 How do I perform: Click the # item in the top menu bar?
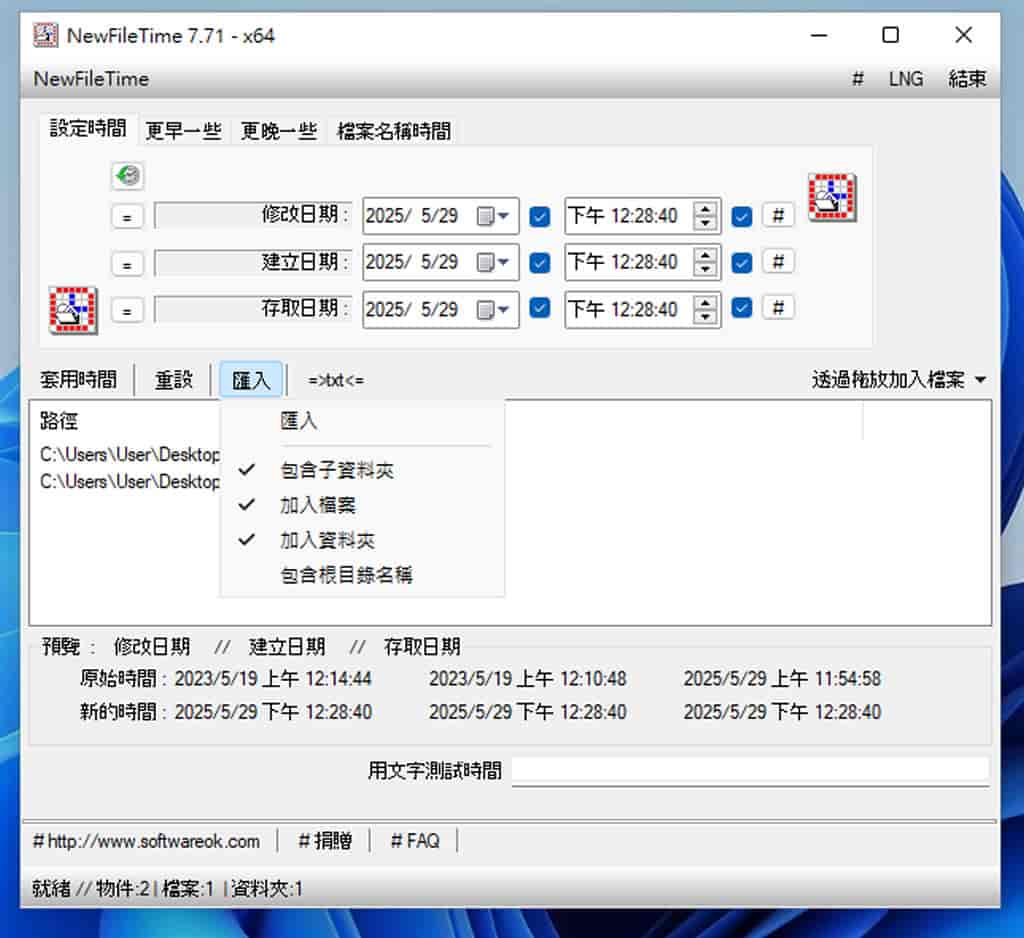[857, 79]
